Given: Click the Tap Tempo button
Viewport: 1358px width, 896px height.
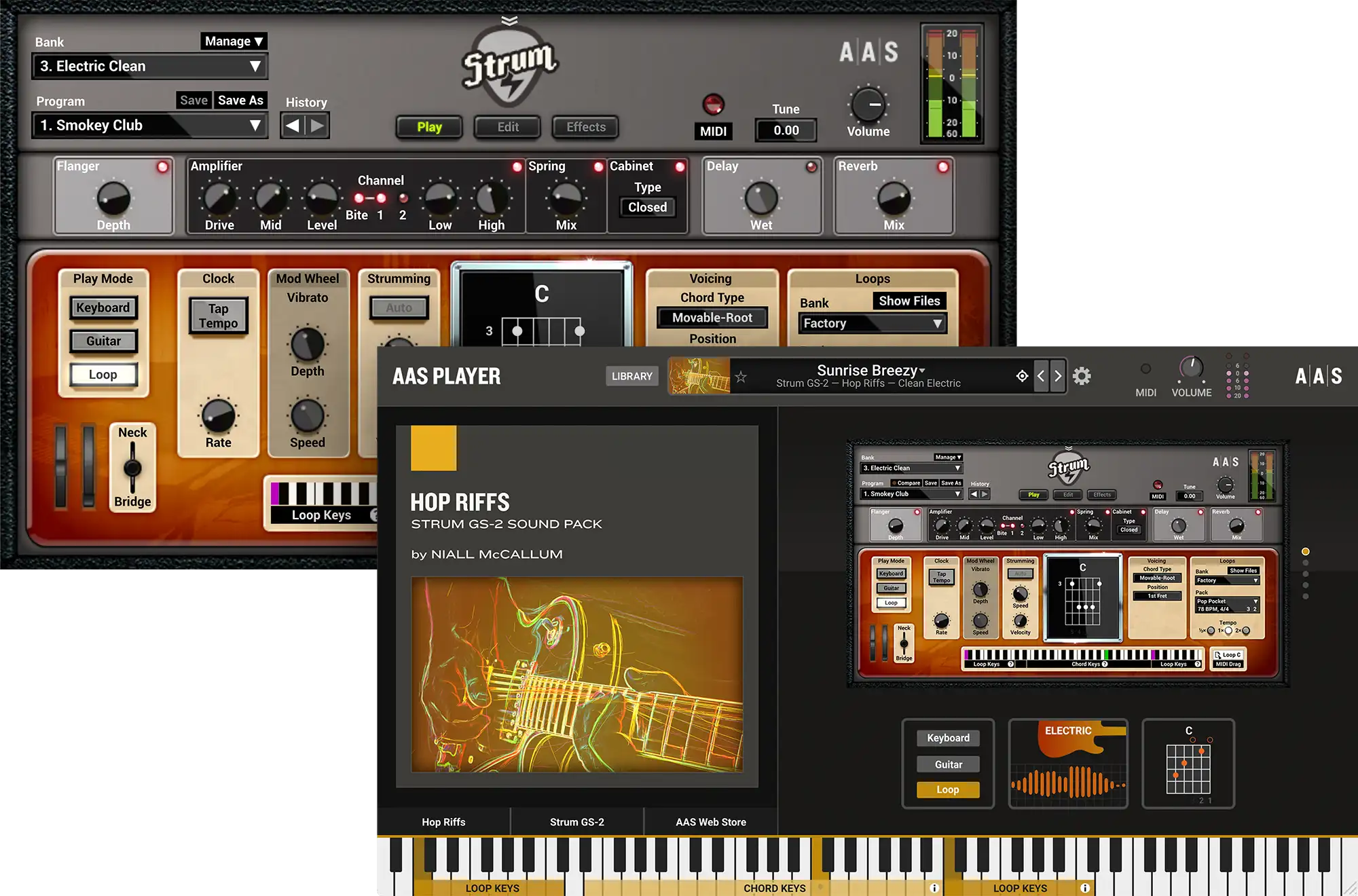Looking at the screenshot, I should coord(218,316).
